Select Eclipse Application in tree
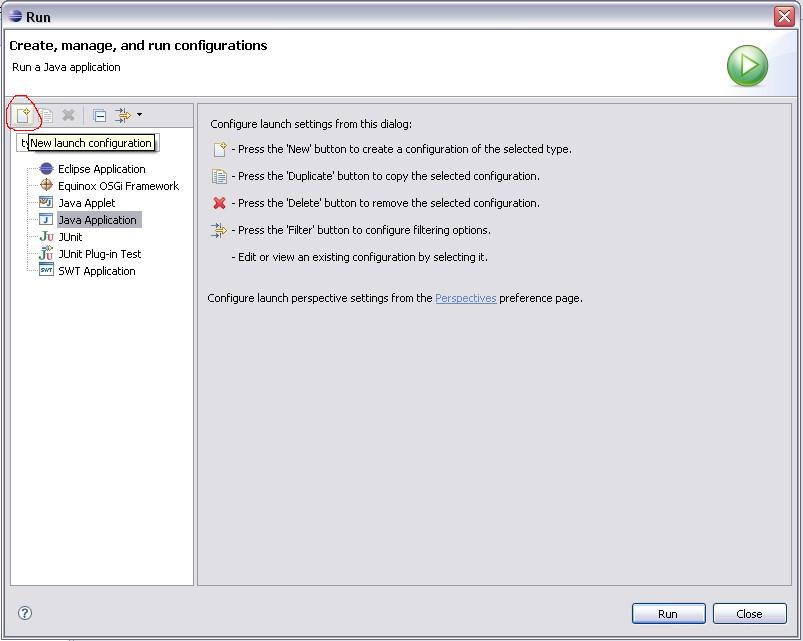The height and width of the screenshot is (641, 803). click(x=101, y=169)
